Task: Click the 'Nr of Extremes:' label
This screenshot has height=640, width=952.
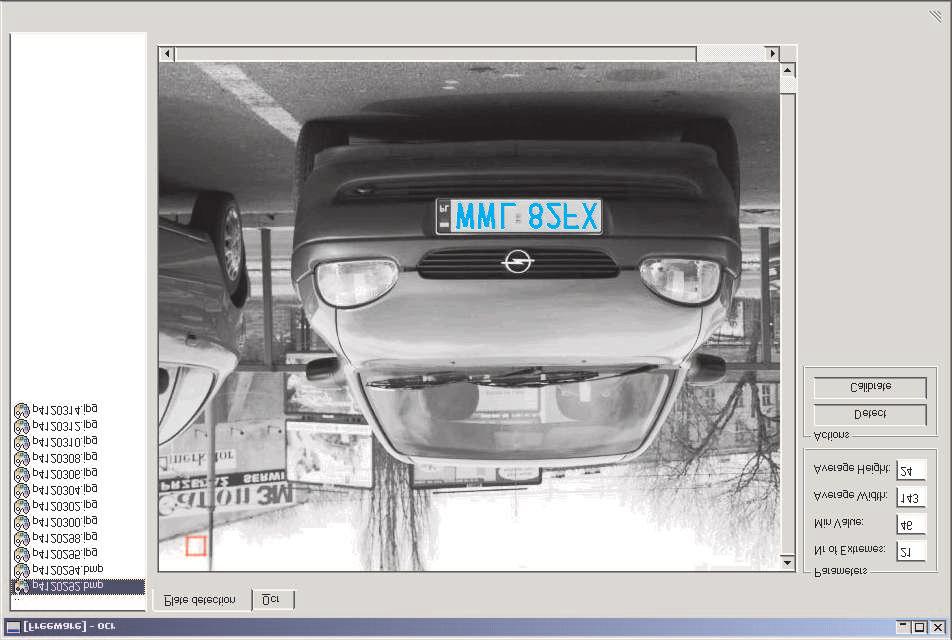Action: (849, 549)
